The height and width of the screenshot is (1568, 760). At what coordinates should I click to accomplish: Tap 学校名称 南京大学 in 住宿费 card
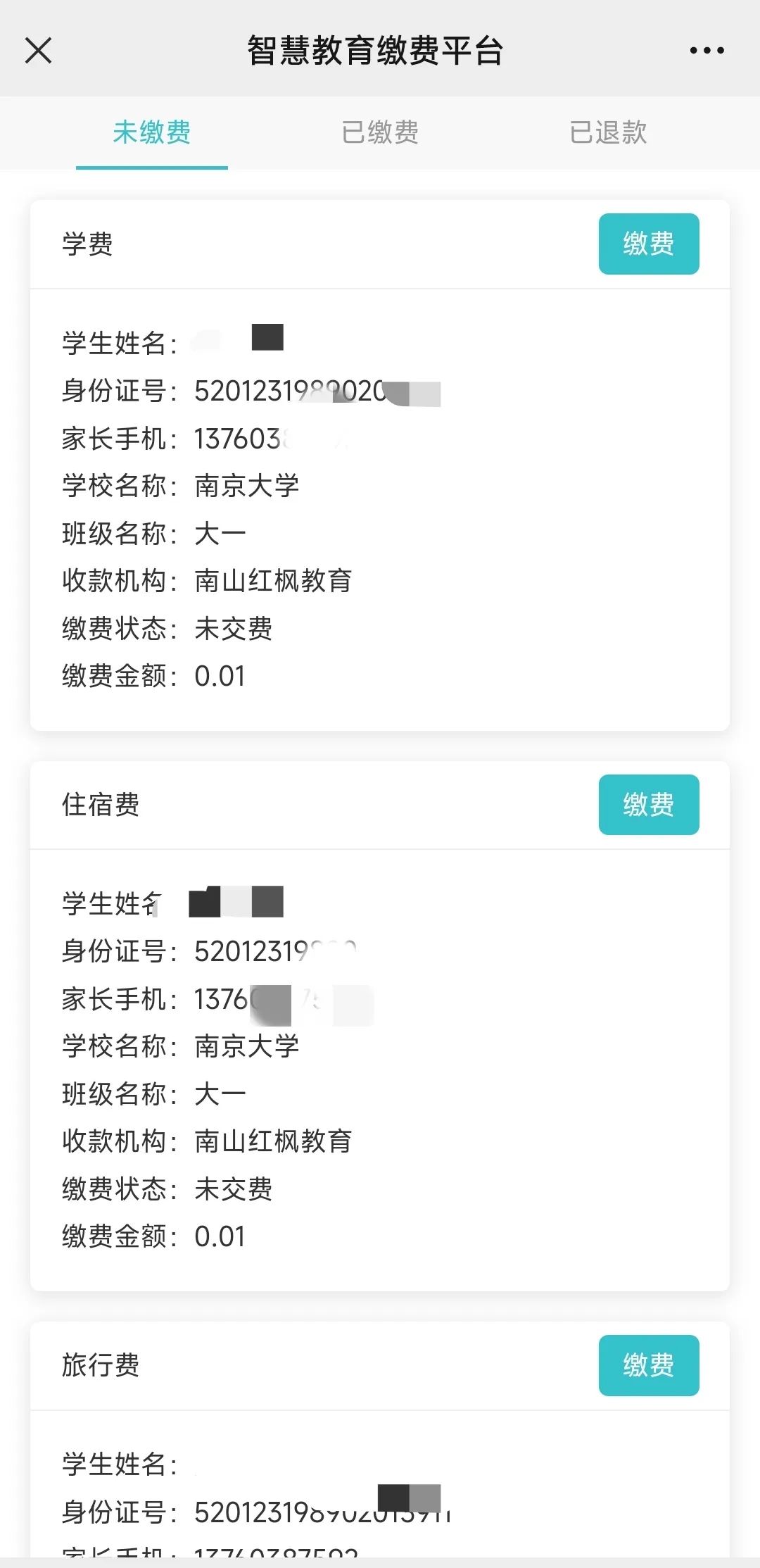(181, 1046)
